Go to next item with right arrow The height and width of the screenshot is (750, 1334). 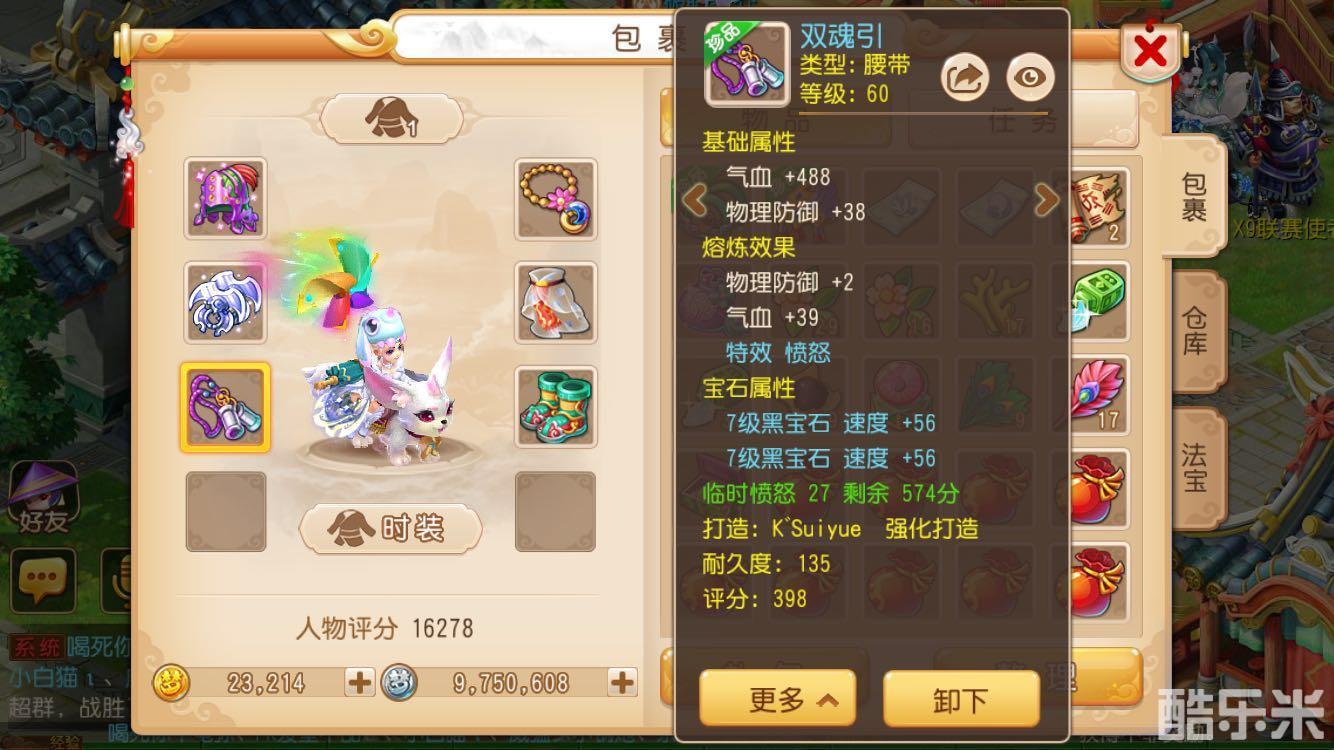1046,200
